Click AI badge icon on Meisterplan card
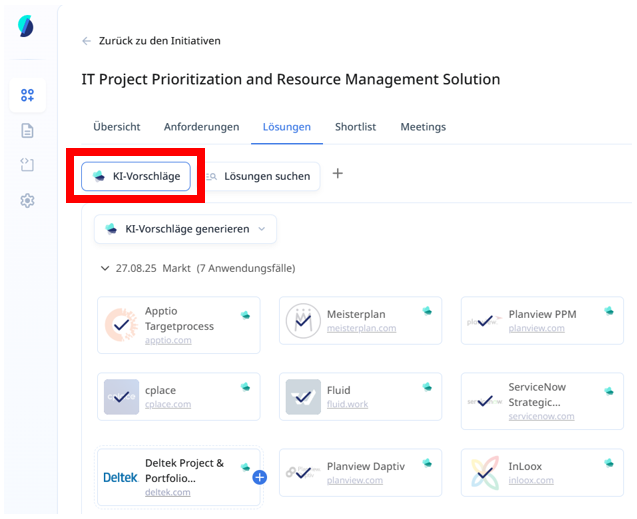Viewport: 637px width, 519px height. [x=427, y=312]
